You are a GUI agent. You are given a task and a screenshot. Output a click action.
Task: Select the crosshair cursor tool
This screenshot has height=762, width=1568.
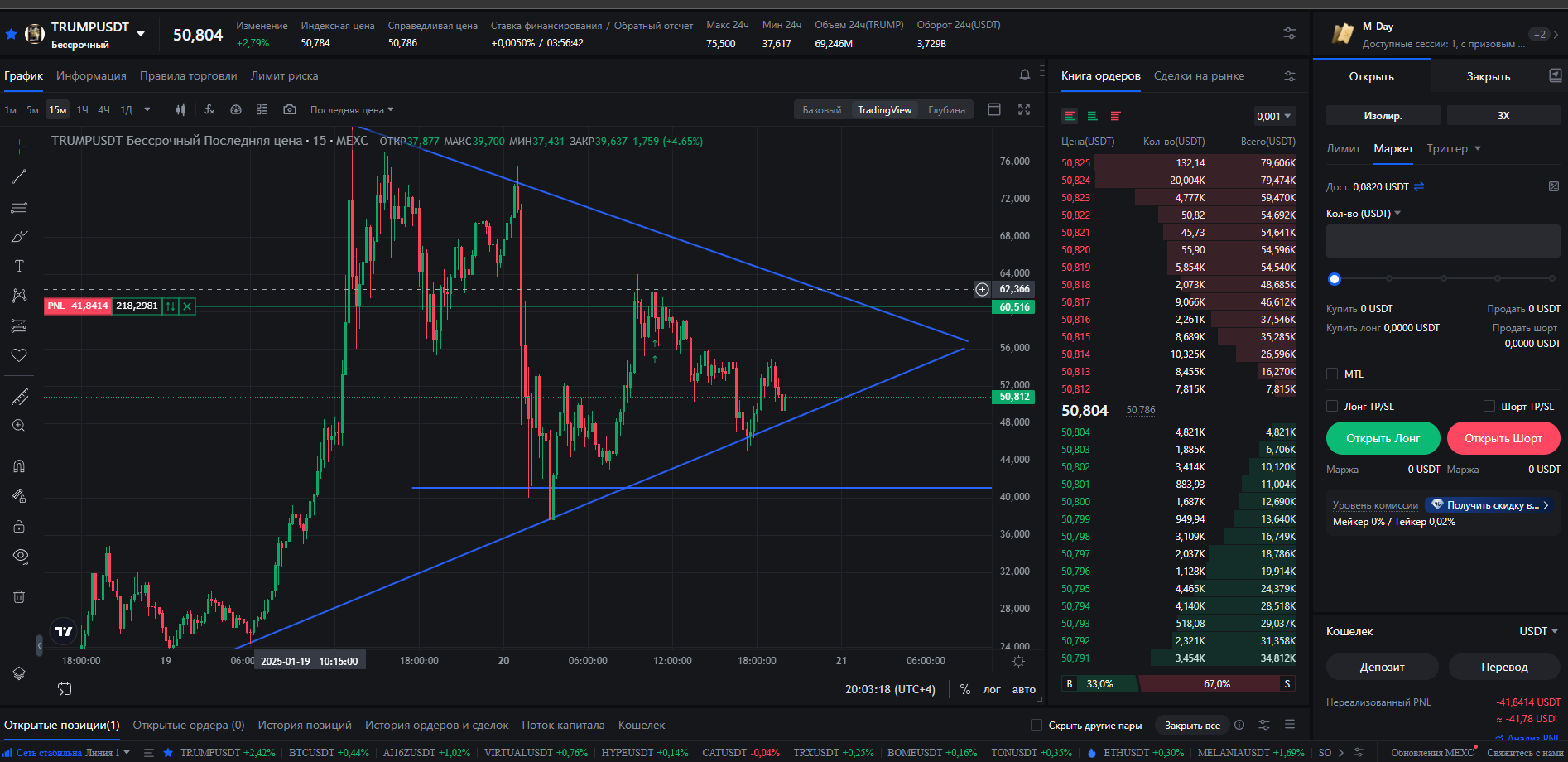[19, 147]
